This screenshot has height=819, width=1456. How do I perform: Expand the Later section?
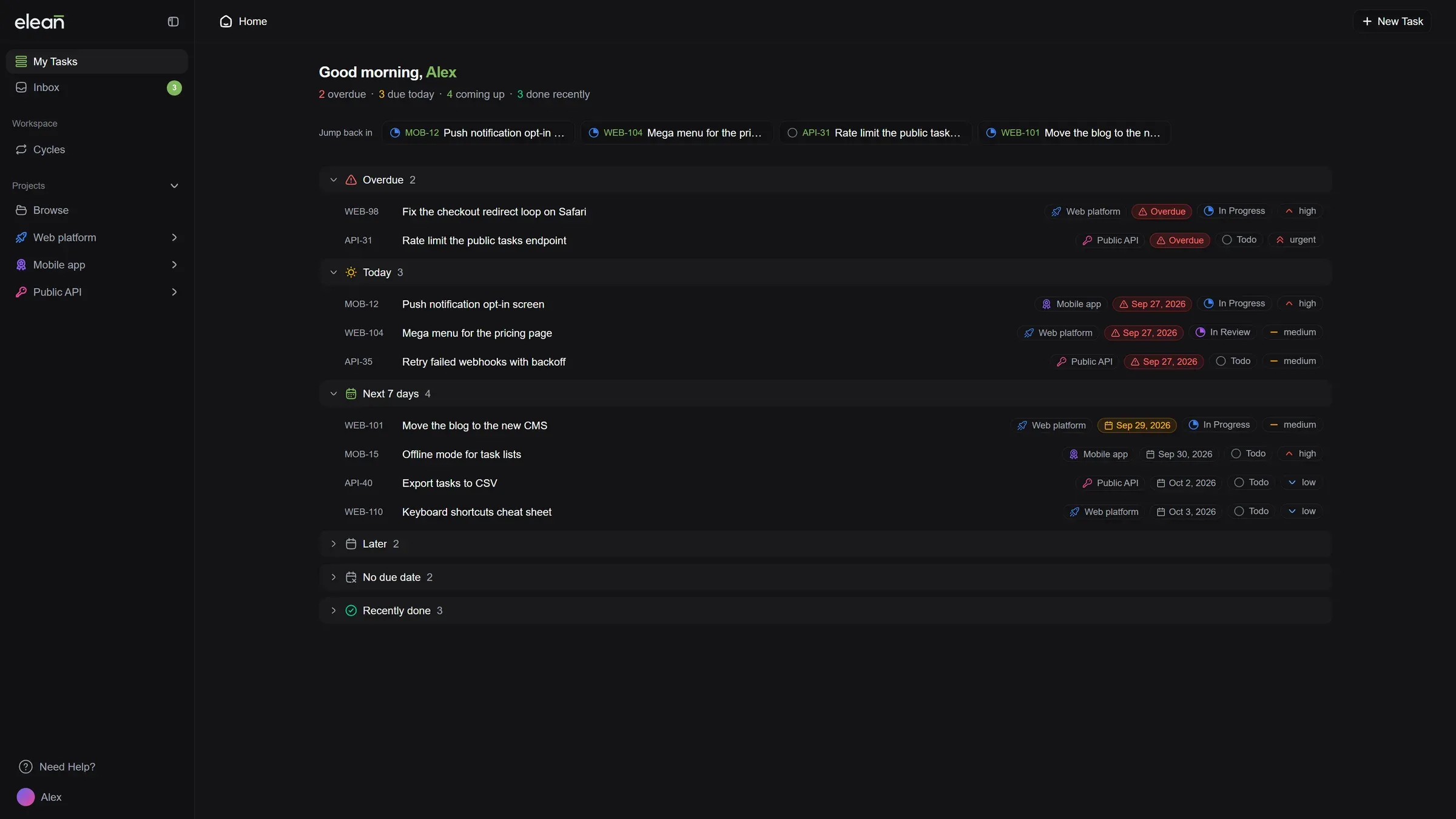tap(333, 544)
